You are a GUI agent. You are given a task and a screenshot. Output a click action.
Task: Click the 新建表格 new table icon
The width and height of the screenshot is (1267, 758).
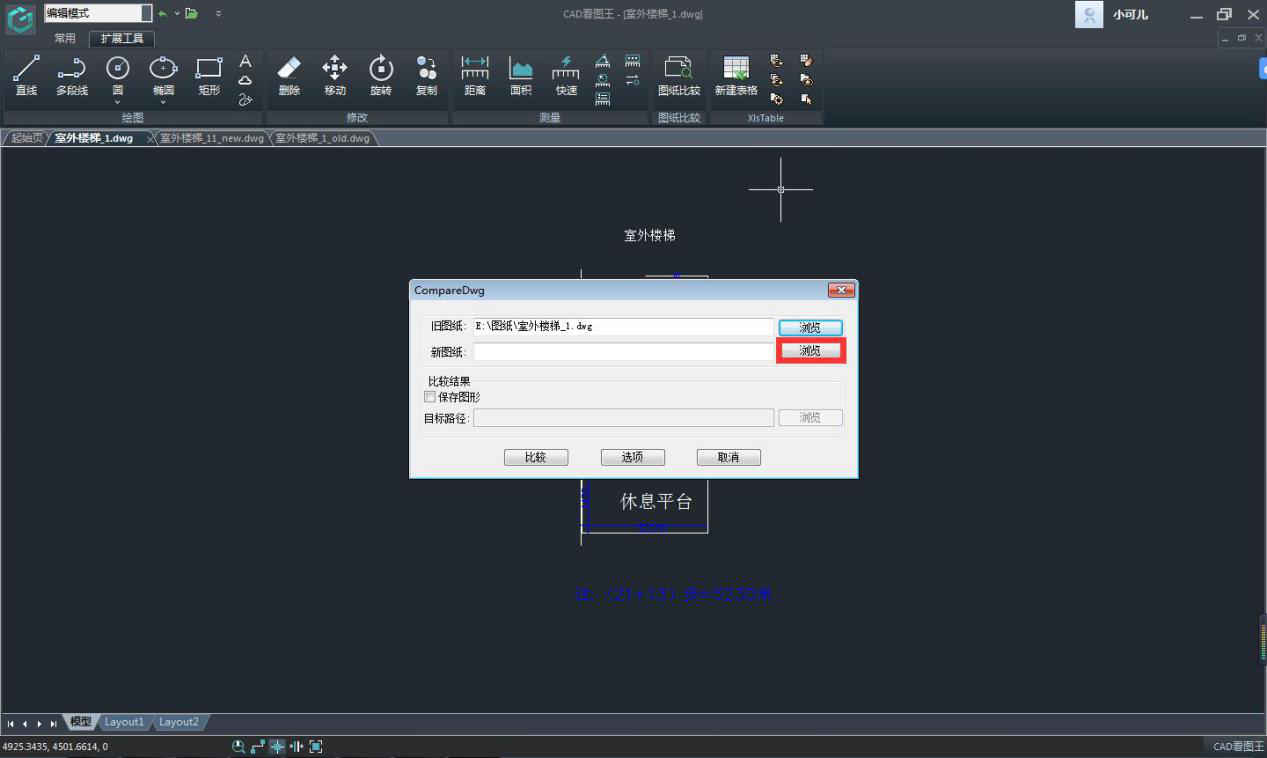click(x=735, y=76)
